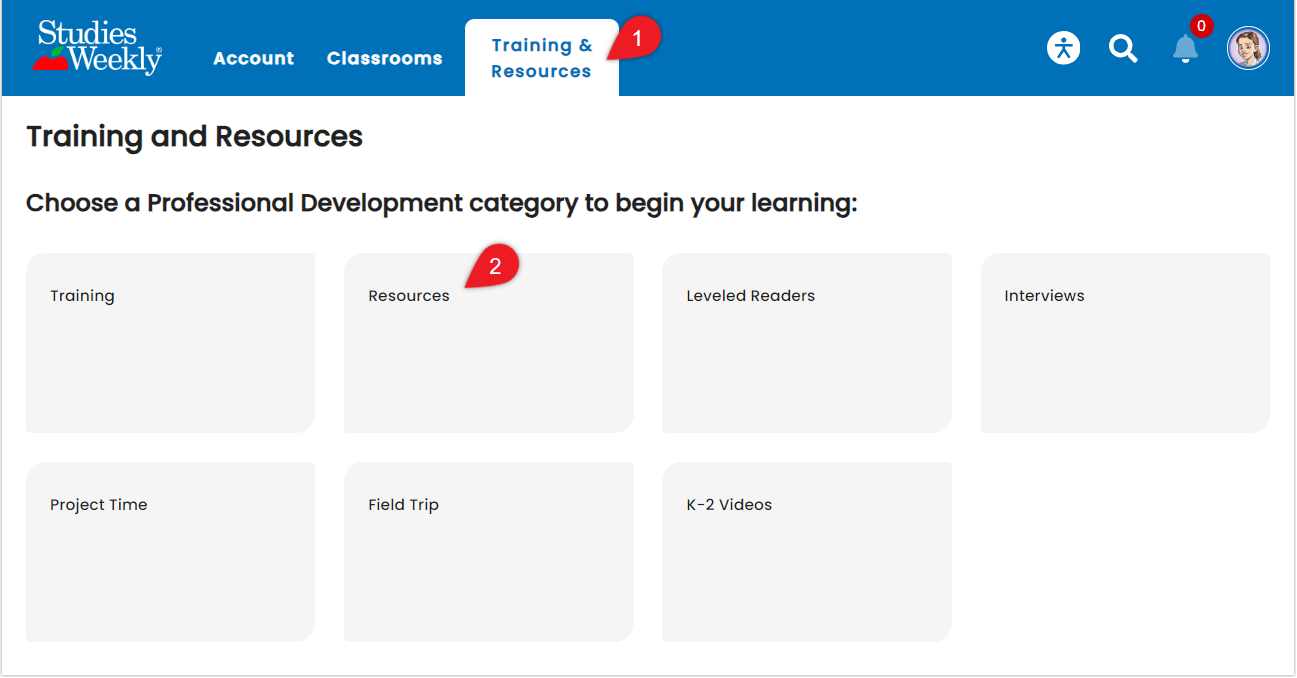
Task: Open the Classrooms section
Action: coord(384,58)
